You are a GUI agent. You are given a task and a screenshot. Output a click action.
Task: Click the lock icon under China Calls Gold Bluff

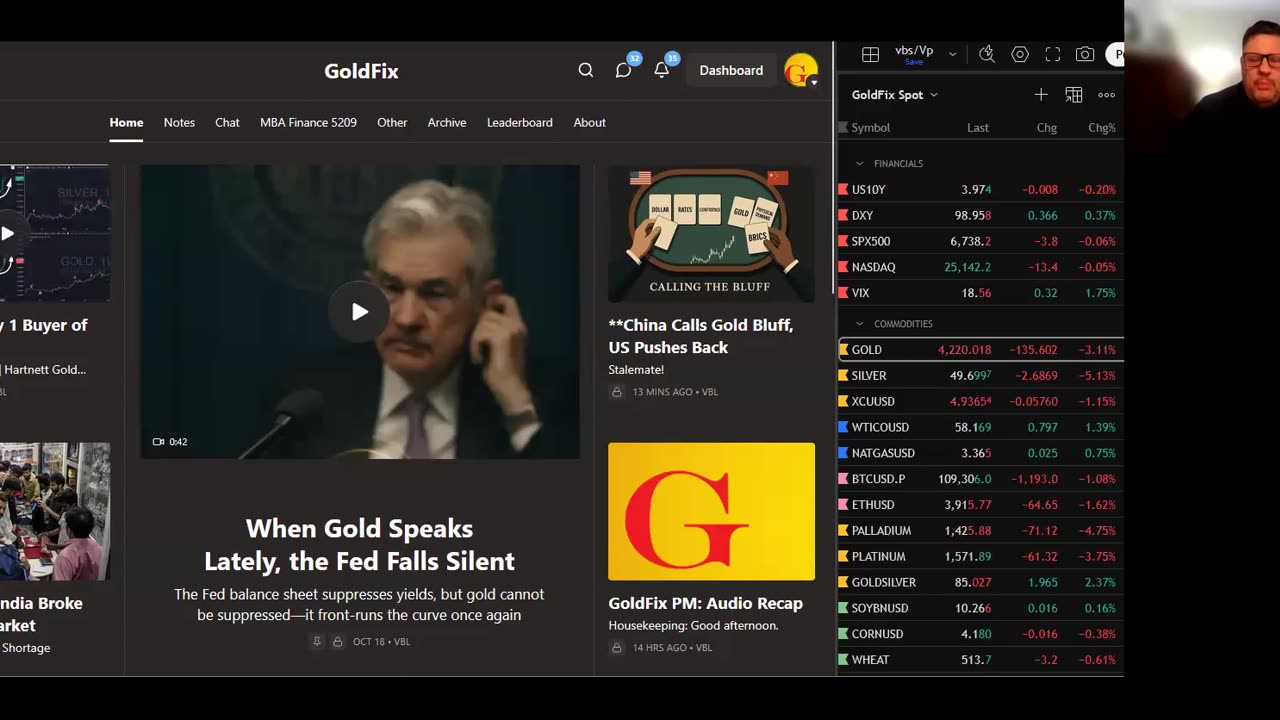616,392
